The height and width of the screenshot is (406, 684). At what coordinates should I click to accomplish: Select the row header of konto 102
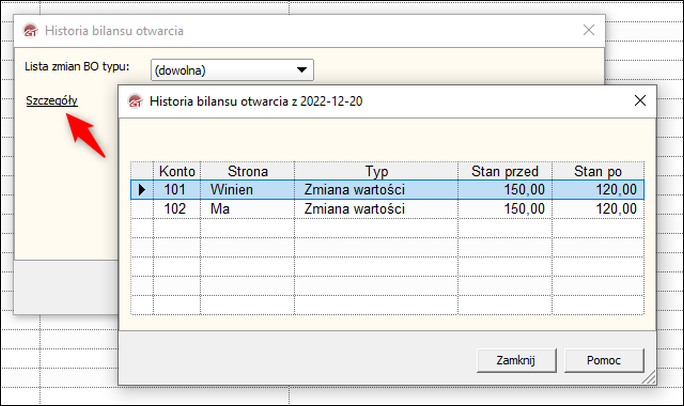point(142,209)
